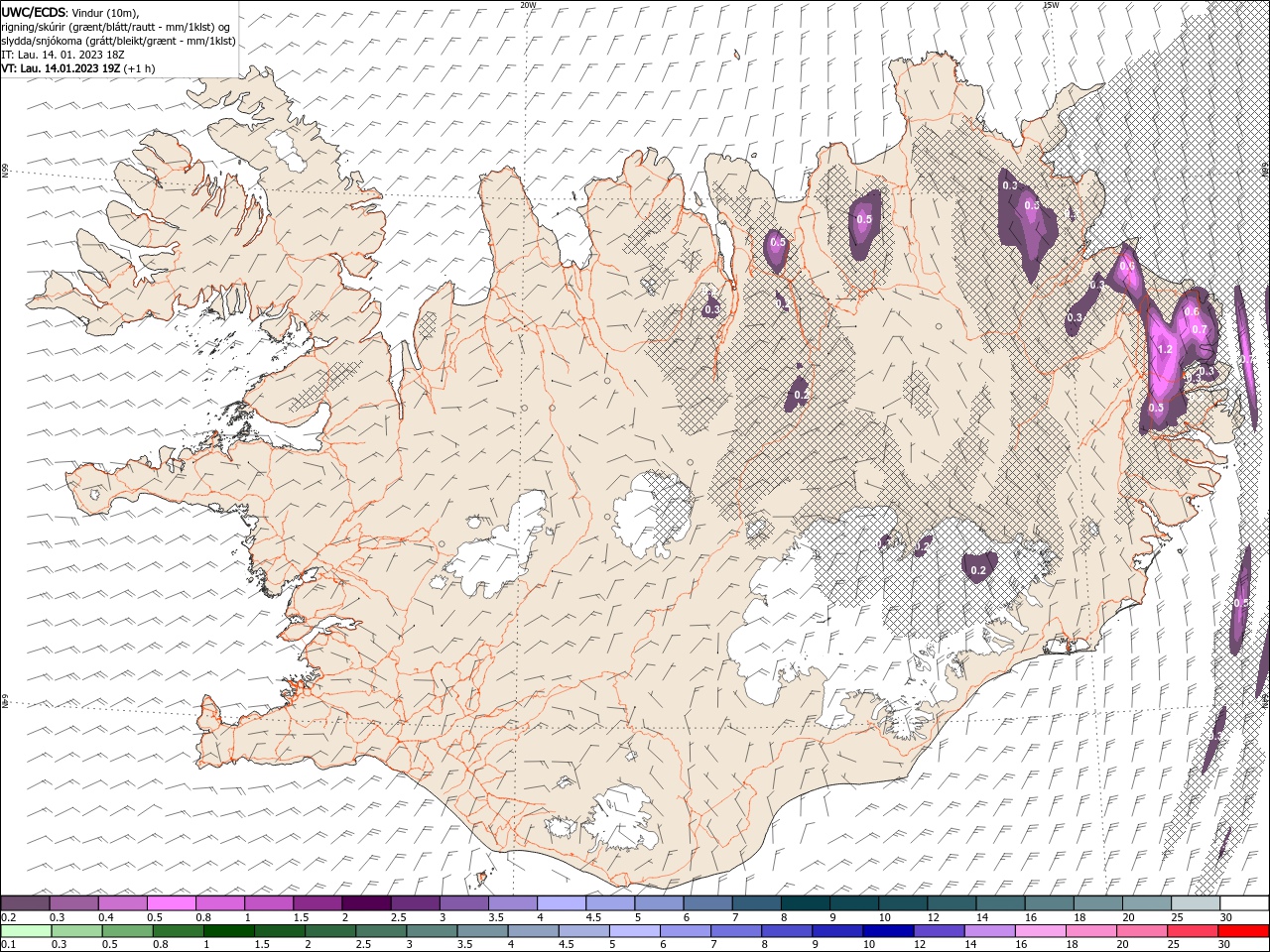Click the UWC/ECDS title text
The height and width of the screenshot is (952, 1270).
[x=34, y=12]
